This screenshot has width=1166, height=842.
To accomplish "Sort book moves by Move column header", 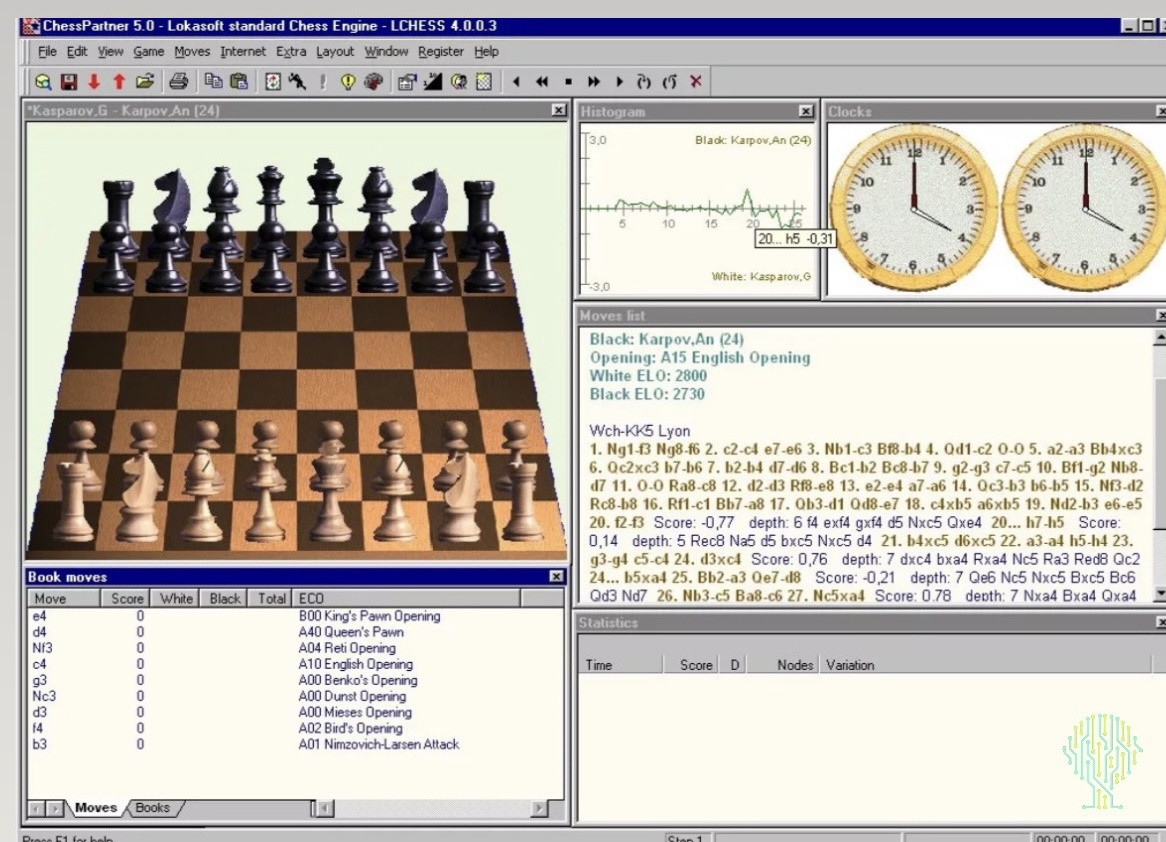I will coord(63,598).
